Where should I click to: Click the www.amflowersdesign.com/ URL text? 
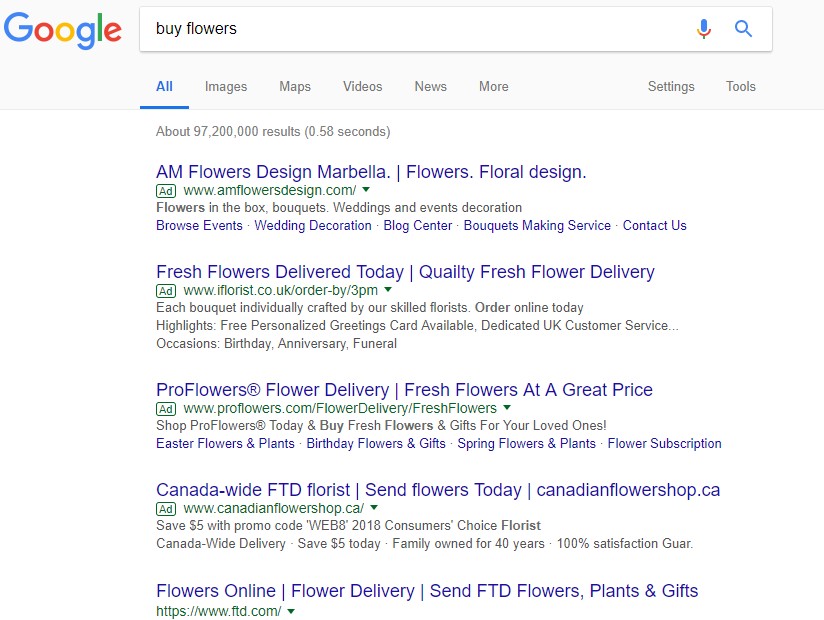click(x=270, y=190)
